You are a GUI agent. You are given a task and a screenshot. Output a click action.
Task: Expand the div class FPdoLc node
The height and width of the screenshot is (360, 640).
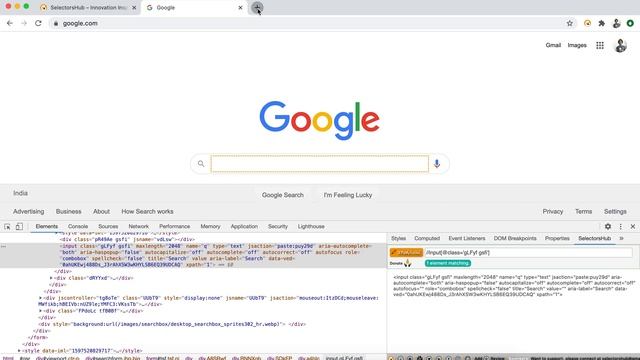[x=40, y=311]
